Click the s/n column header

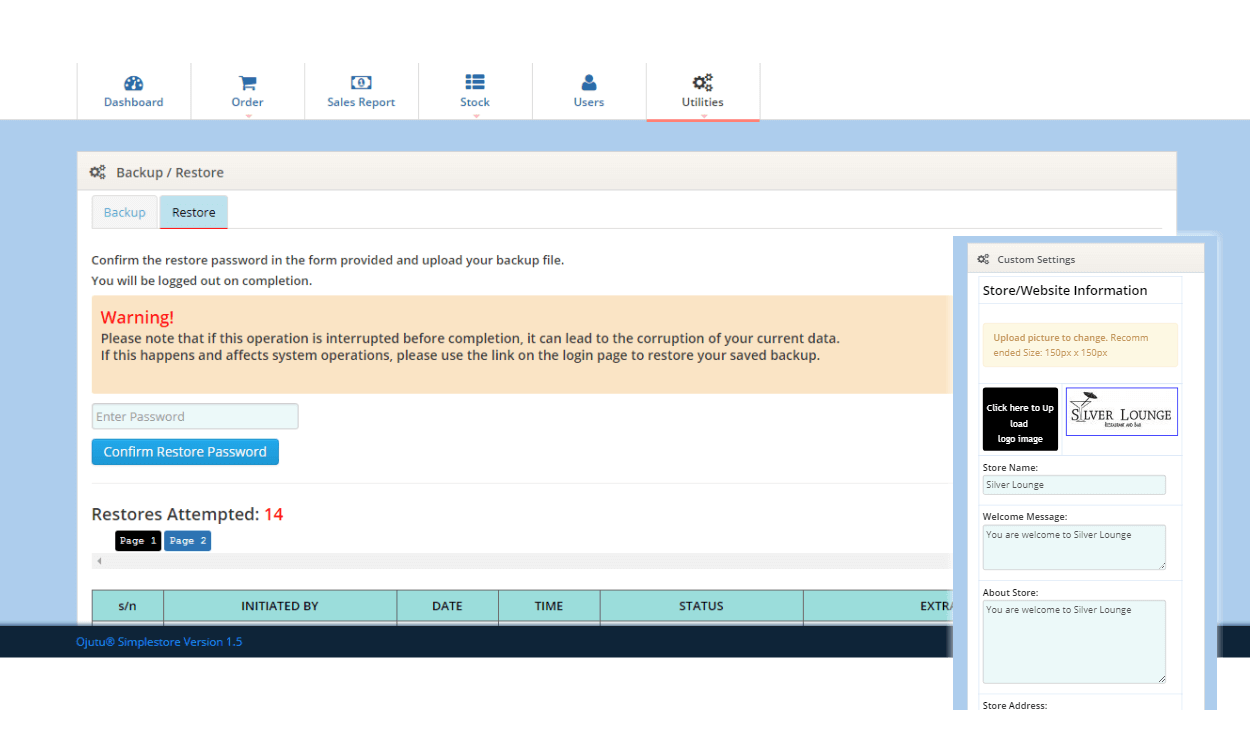[x=128, y=606]
